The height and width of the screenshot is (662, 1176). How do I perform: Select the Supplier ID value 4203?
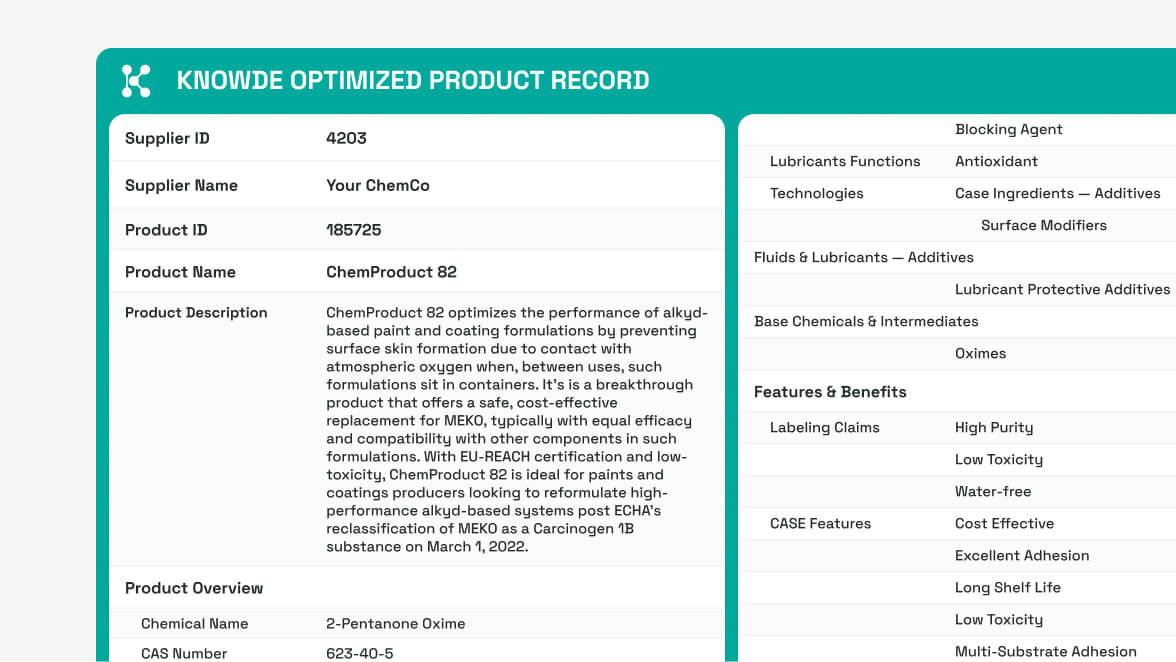coord(346,139)
